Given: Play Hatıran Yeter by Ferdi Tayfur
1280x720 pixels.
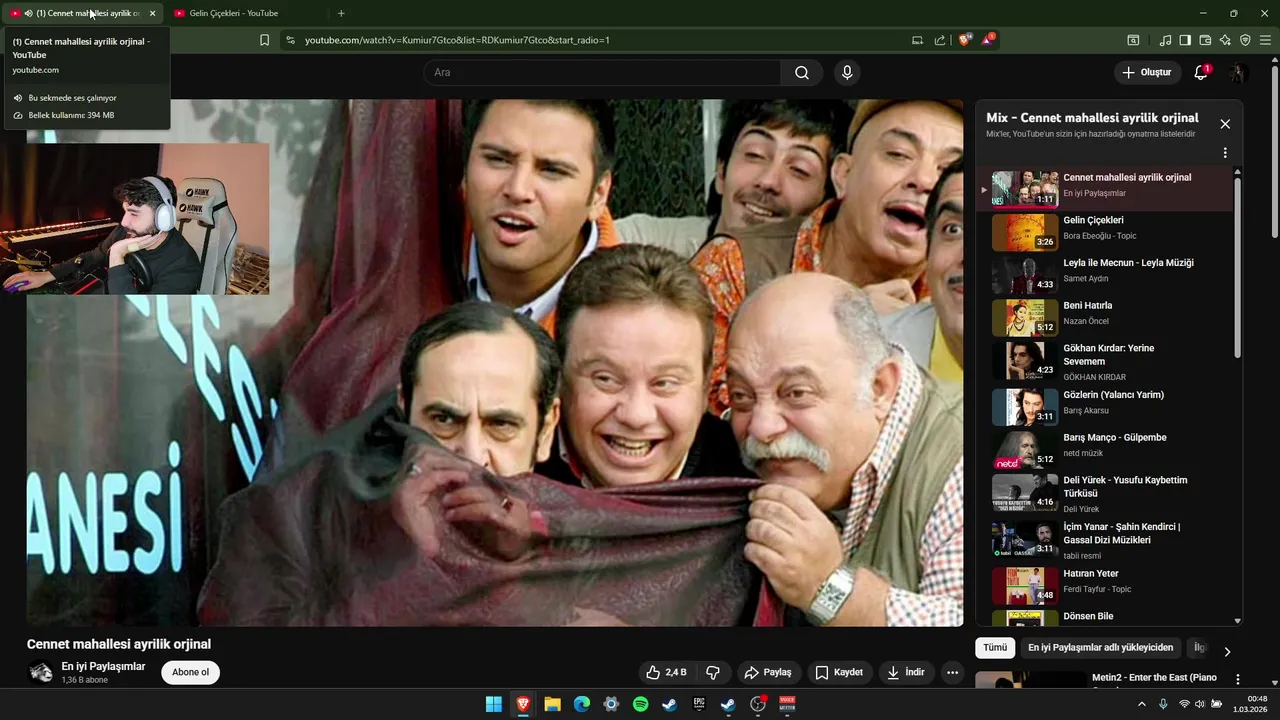Looking at the screenshot, I should tap(1104, 584).
